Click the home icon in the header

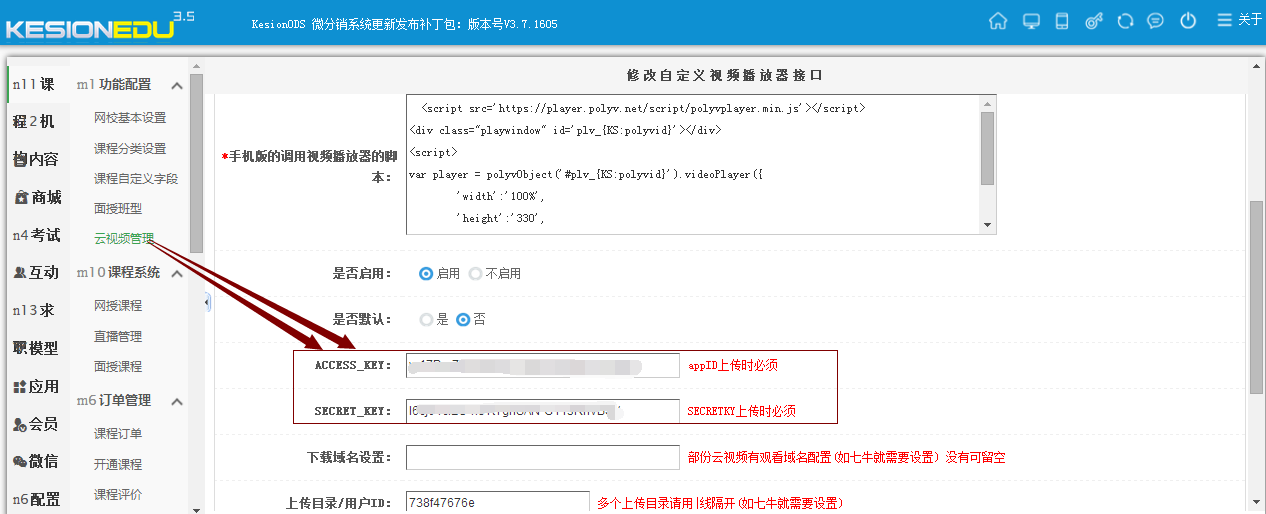(997, 21)
